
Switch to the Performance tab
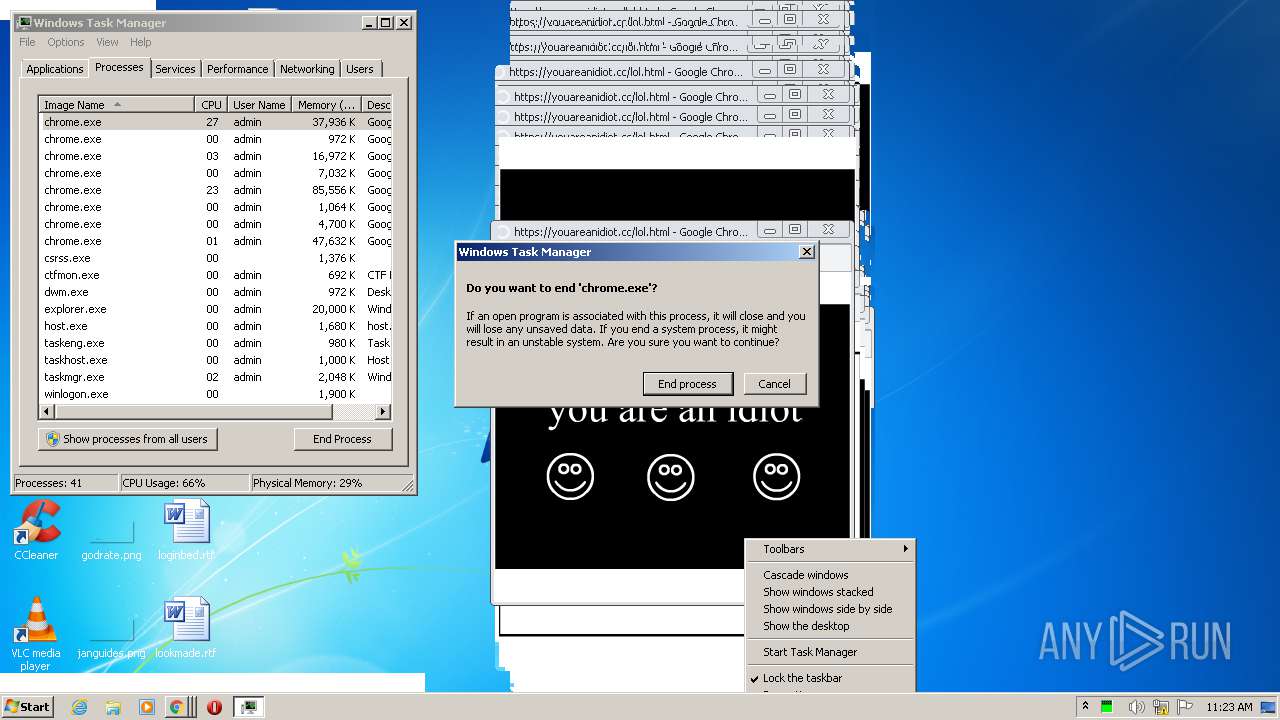point(237,69)
